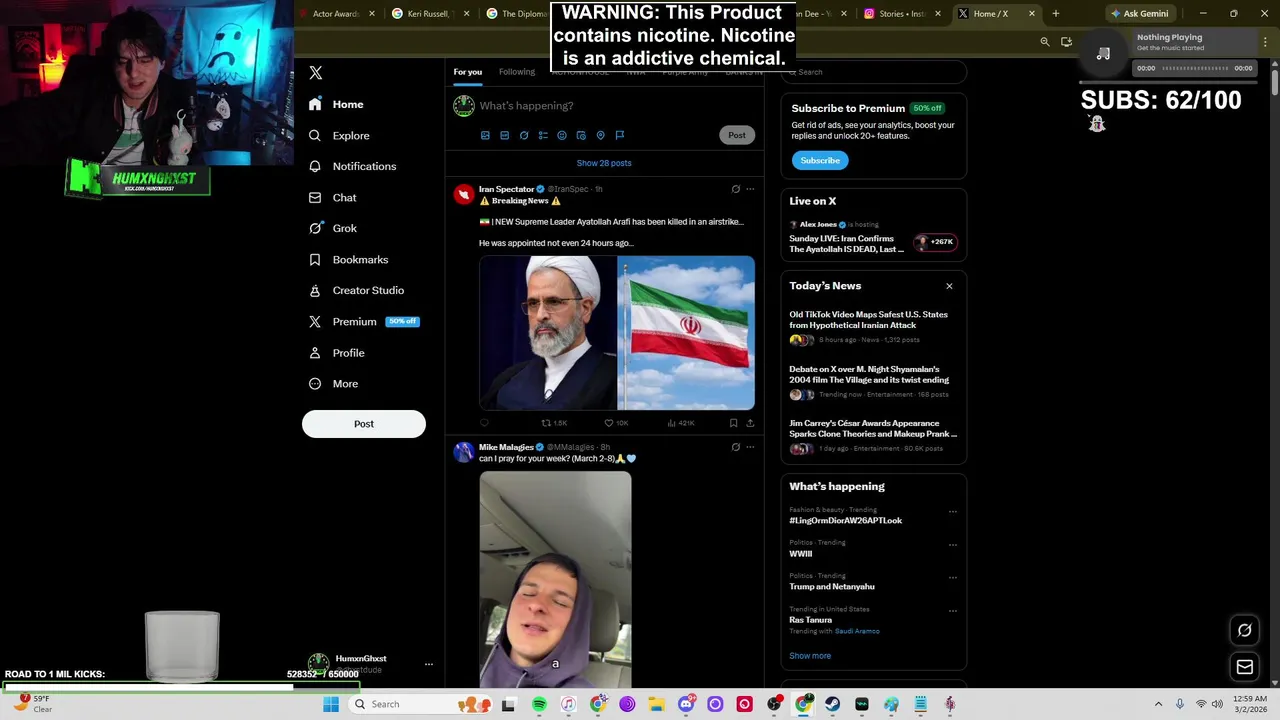Open the Windows Start menu

[331, 704]
